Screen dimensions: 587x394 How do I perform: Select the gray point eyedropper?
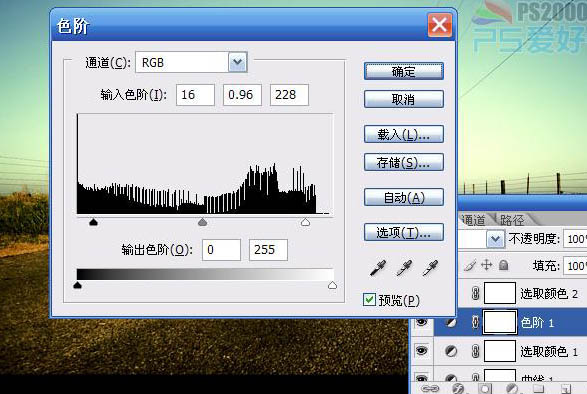tap(404, 268)
